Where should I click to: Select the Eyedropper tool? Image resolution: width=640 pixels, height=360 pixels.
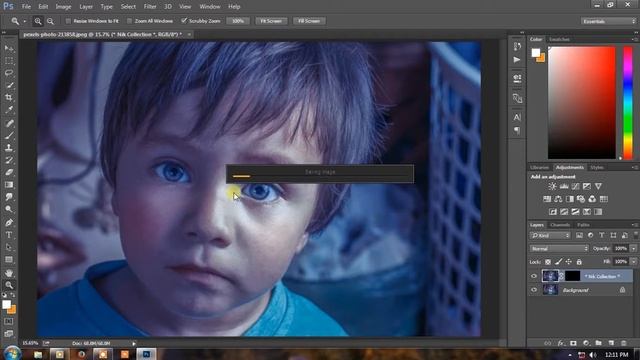pyautogui.click(x=9, y=110)
